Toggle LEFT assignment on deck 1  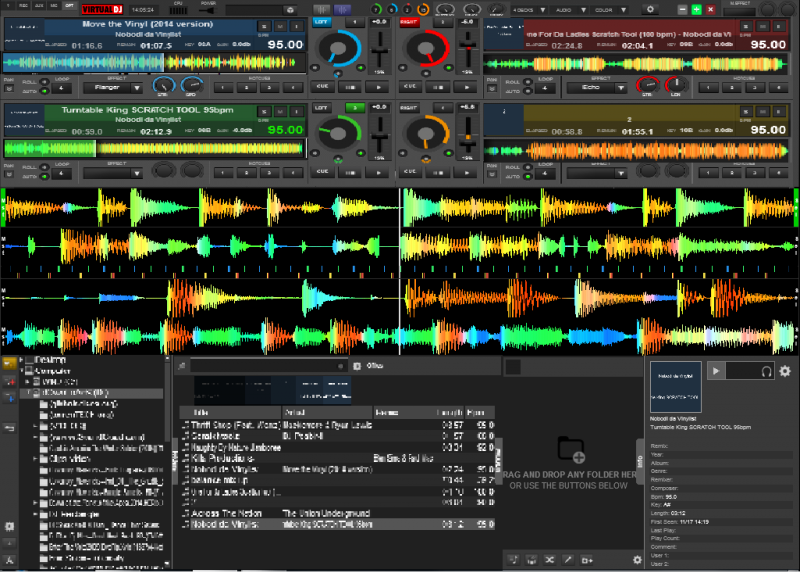pos(321,22)
